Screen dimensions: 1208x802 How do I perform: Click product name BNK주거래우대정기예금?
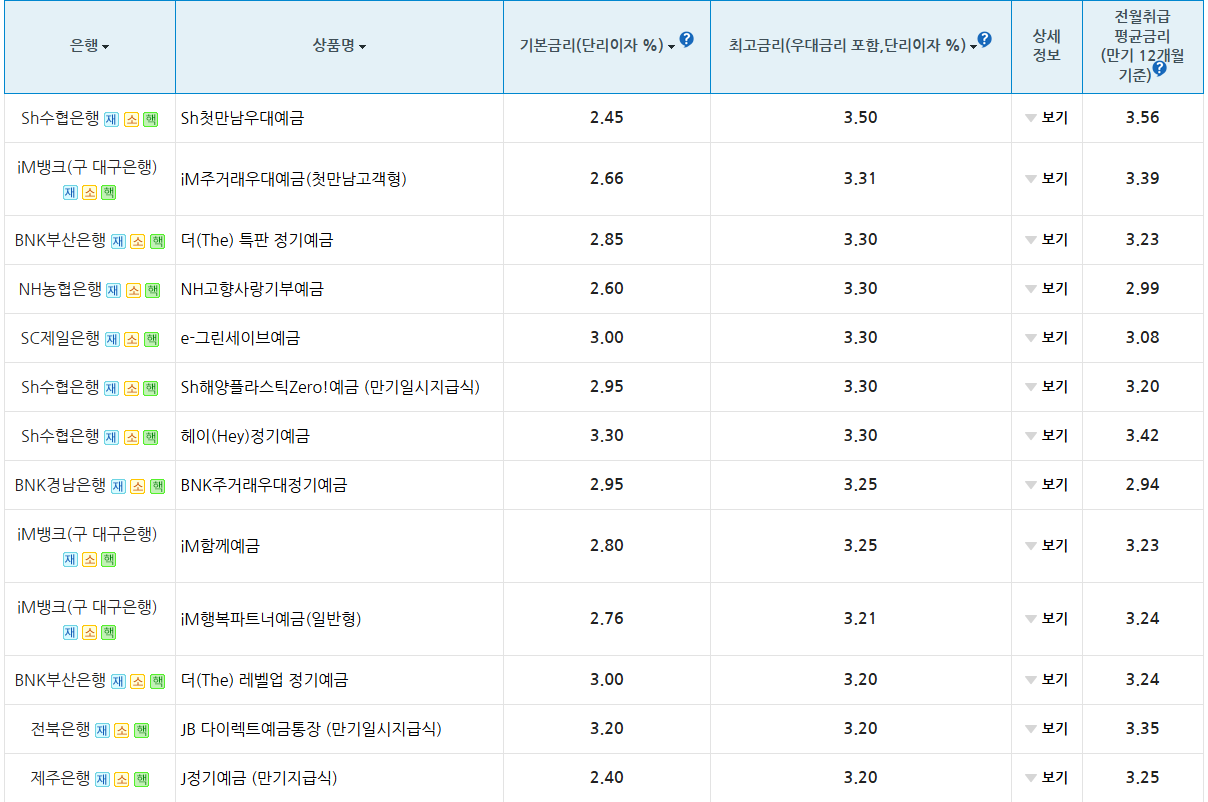264,485
